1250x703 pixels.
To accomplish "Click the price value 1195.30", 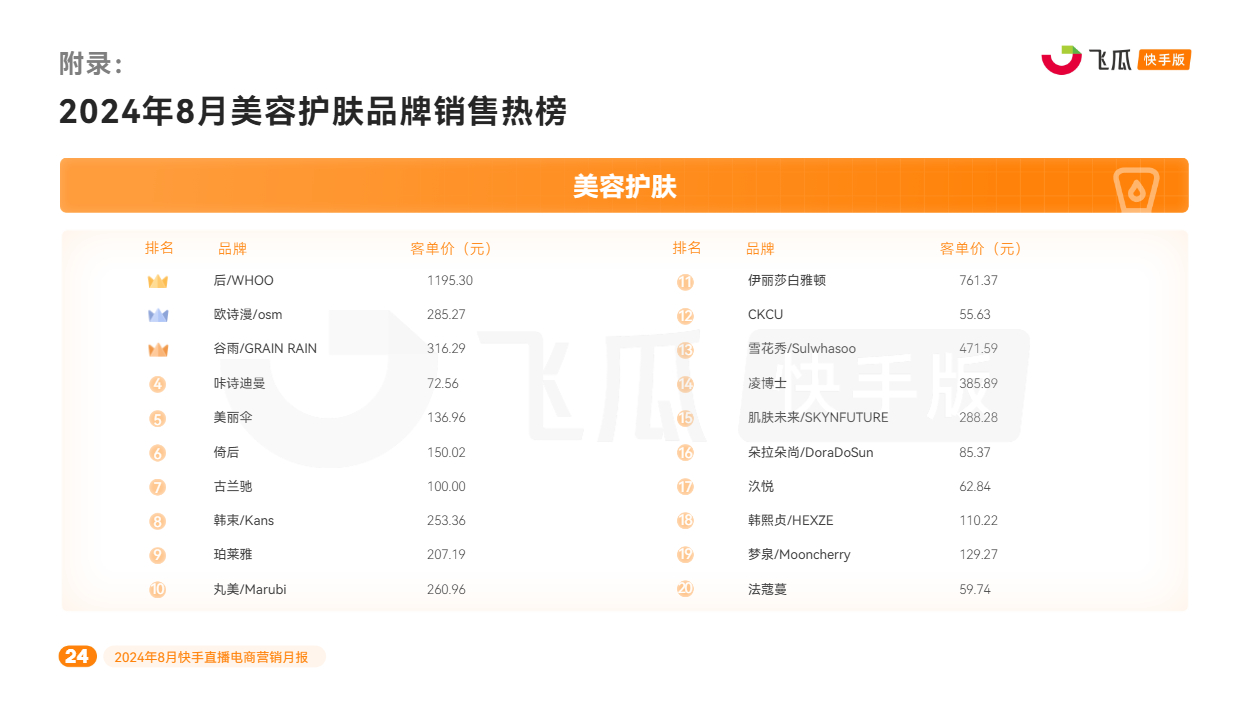I will pyautogui.click(x=450, y=280).
